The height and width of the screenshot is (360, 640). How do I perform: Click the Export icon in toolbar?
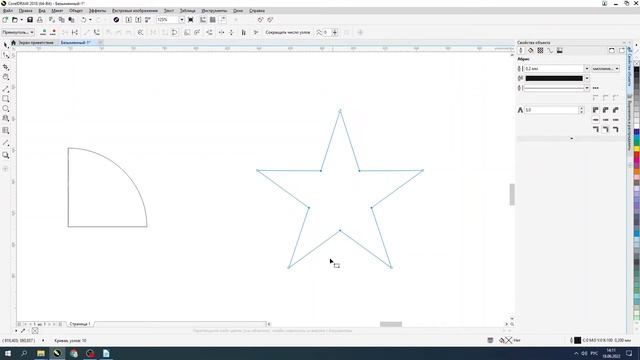click(x=138, y=20)
